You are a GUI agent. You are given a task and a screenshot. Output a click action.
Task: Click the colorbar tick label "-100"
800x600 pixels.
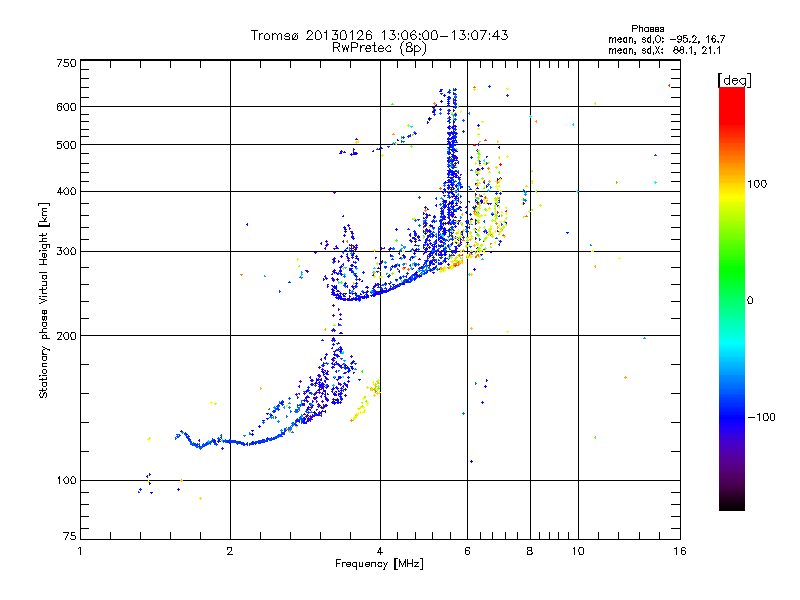click(x=761, y=417)
